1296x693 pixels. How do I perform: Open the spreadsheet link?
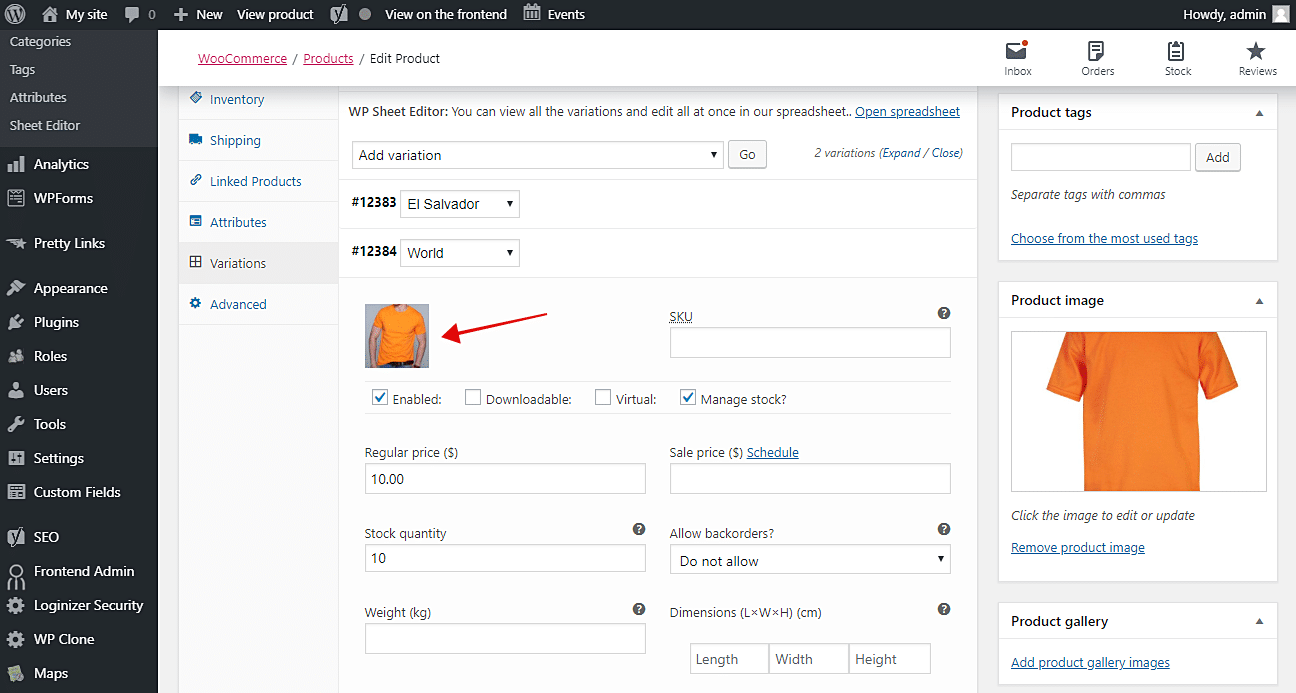[907, 112]
